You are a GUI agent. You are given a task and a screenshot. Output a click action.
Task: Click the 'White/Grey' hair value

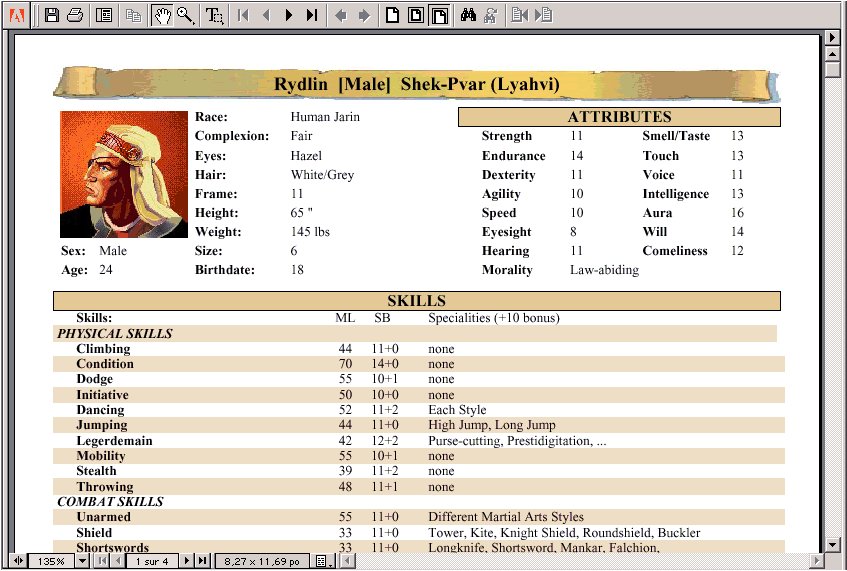click(x=322, y=174)
